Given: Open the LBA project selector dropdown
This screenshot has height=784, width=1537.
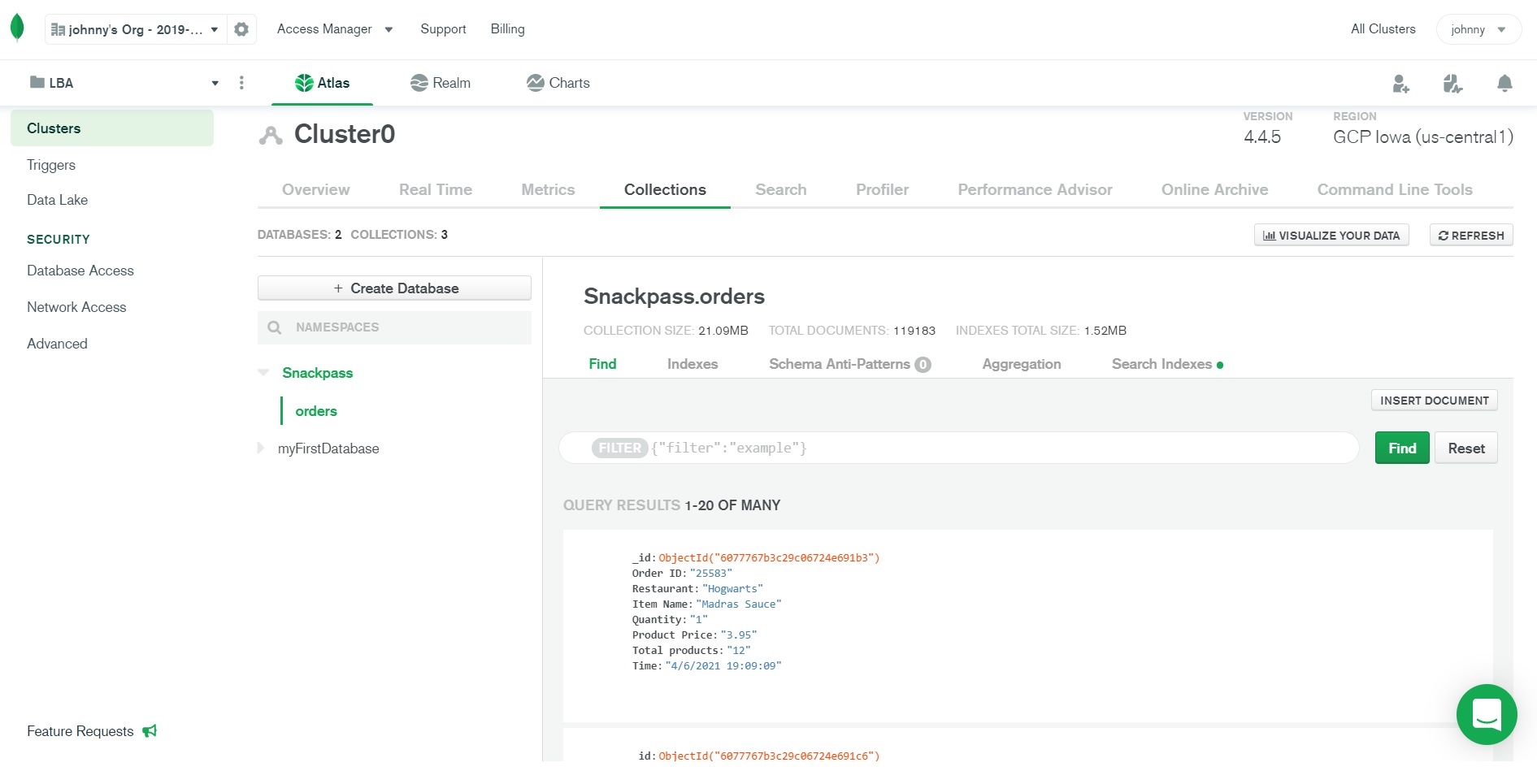Looking at the screenshot, I should pos(124,83).
